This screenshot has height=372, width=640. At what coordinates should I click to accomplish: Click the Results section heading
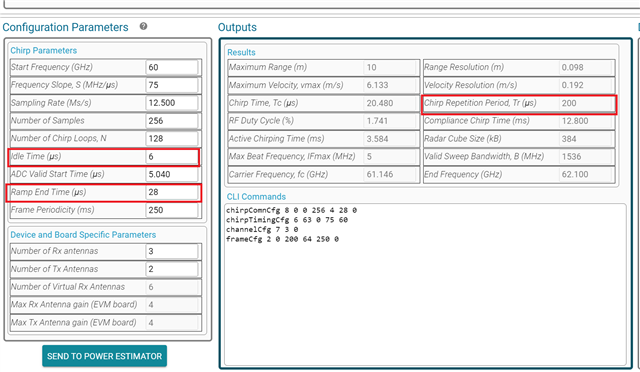[241, 52]
